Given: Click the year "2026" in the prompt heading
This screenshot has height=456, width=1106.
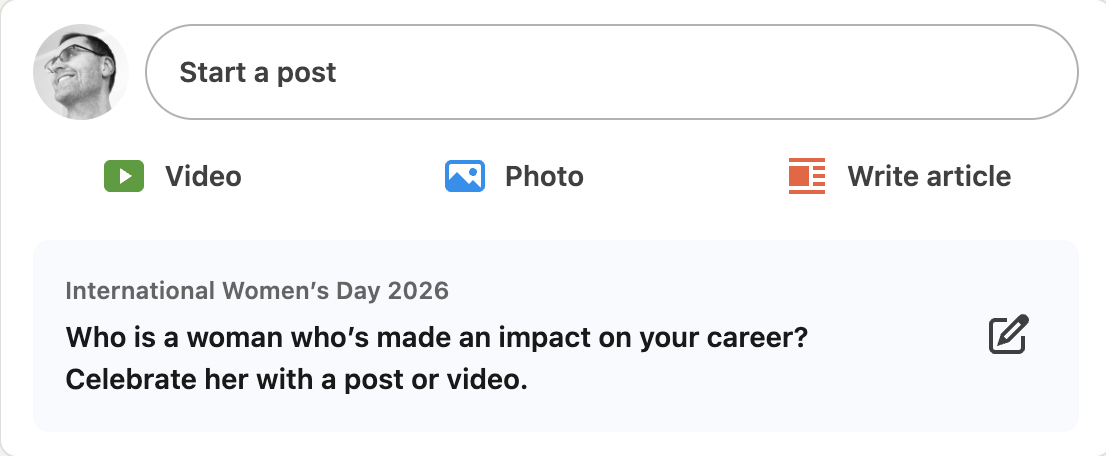Looking at the screenshot, I should (419, 291).
